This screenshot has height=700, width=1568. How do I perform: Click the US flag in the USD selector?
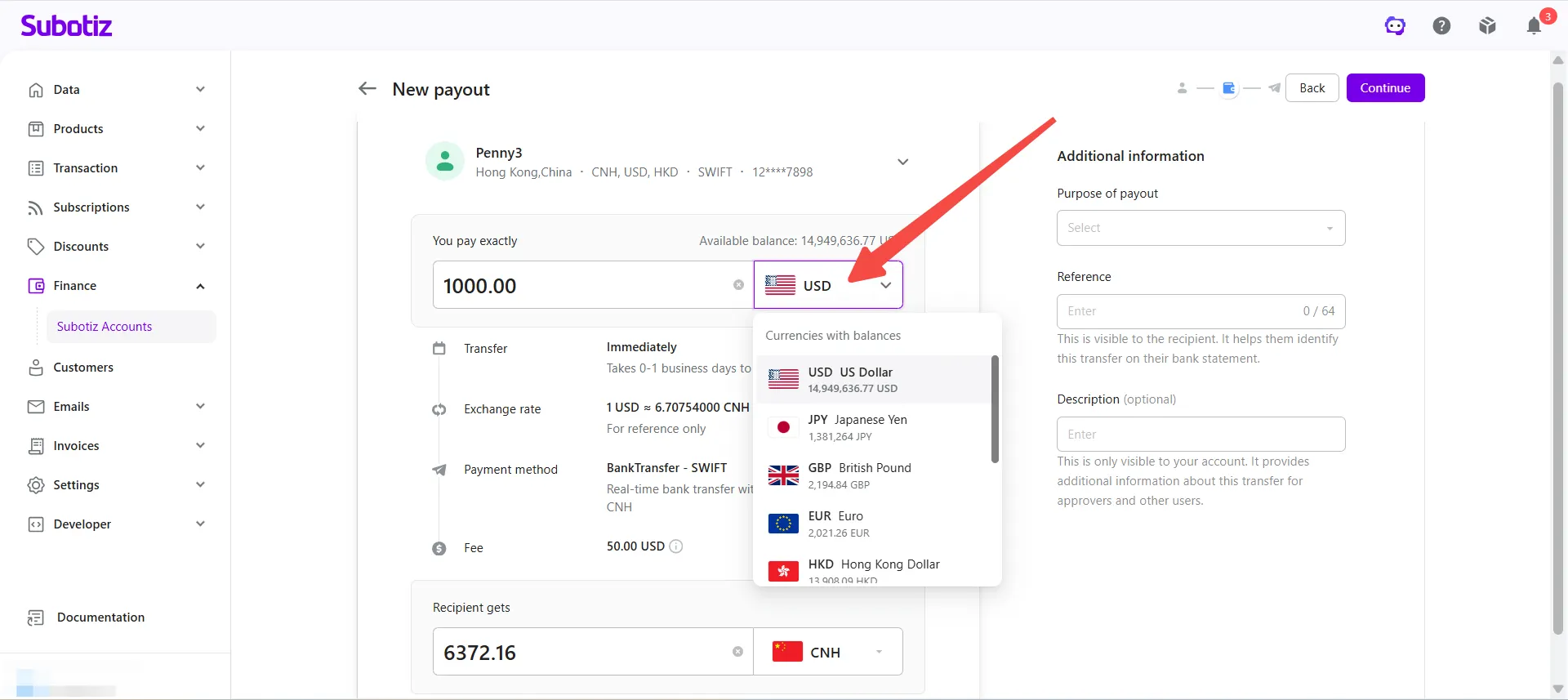(780, 285)
